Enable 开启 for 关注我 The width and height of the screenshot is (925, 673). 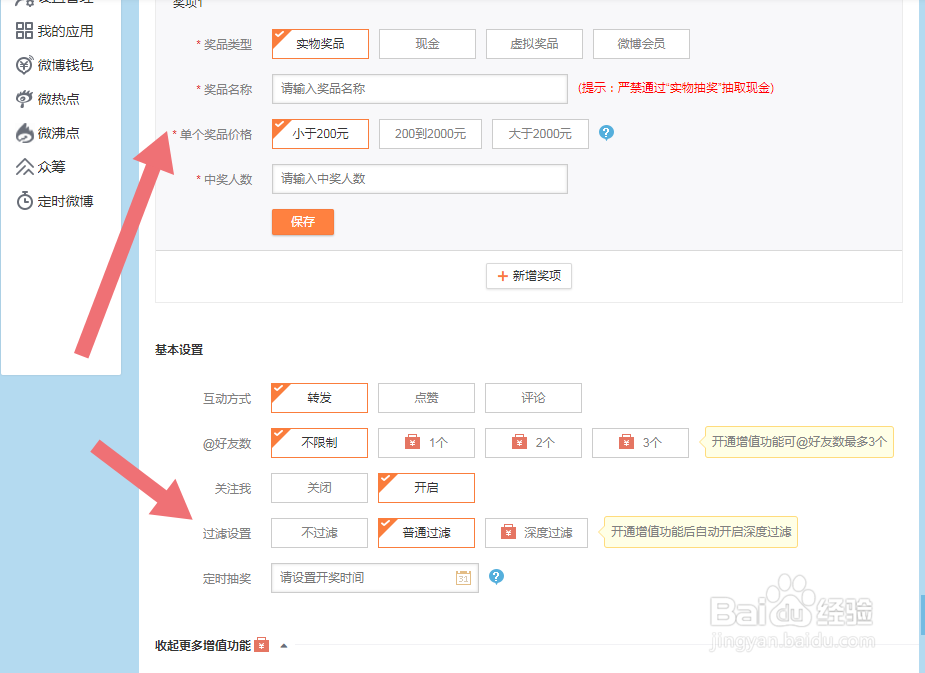[x=426, y=488]
